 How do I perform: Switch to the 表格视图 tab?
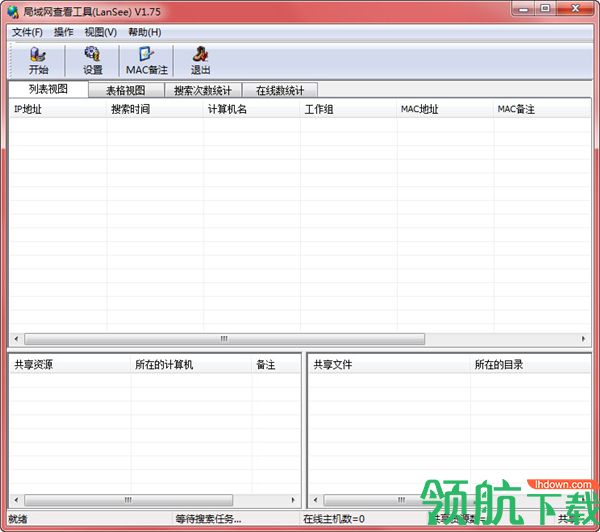pos(126,90)
